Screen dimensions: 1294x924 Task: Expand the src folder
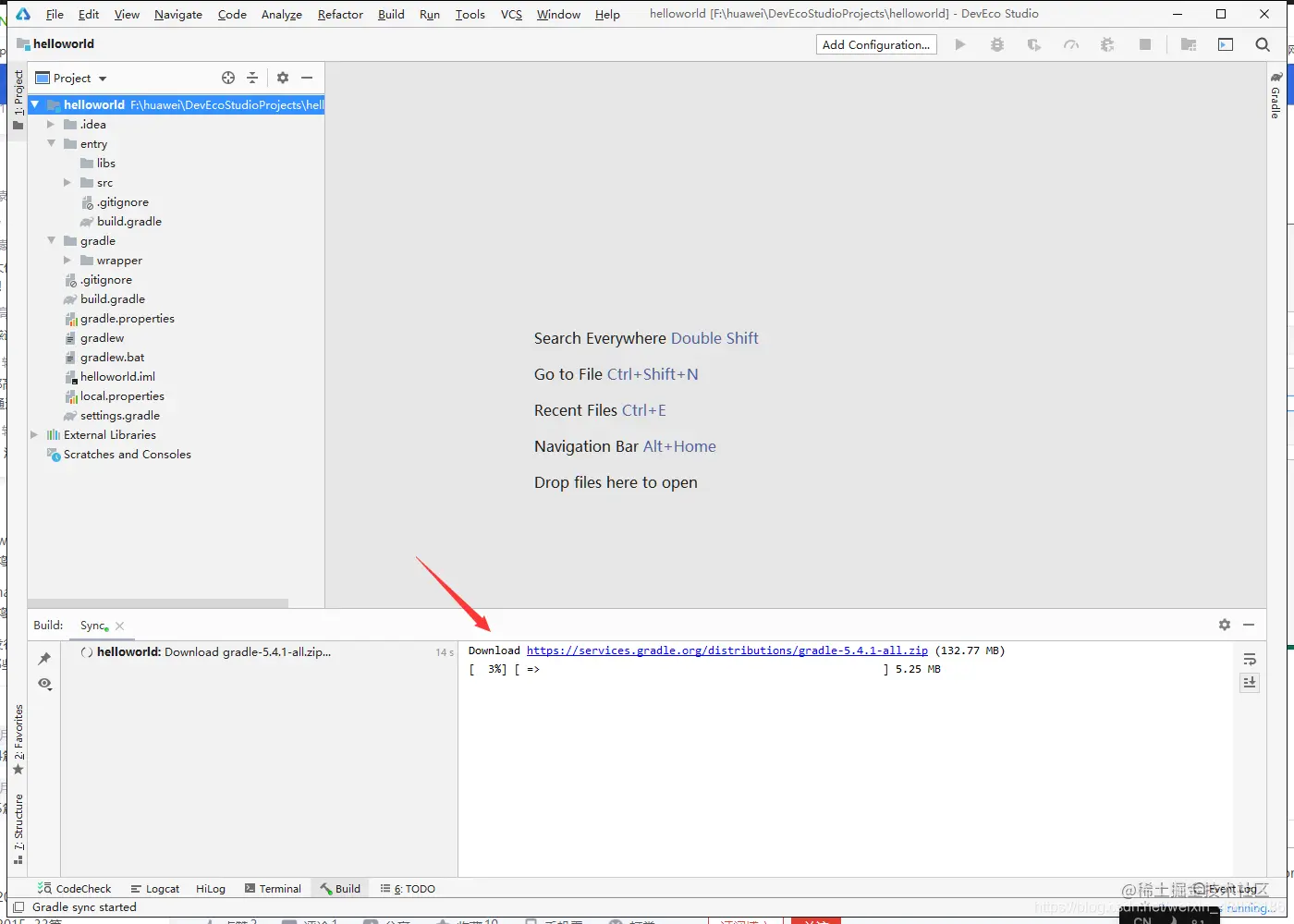tap(67, 182)
